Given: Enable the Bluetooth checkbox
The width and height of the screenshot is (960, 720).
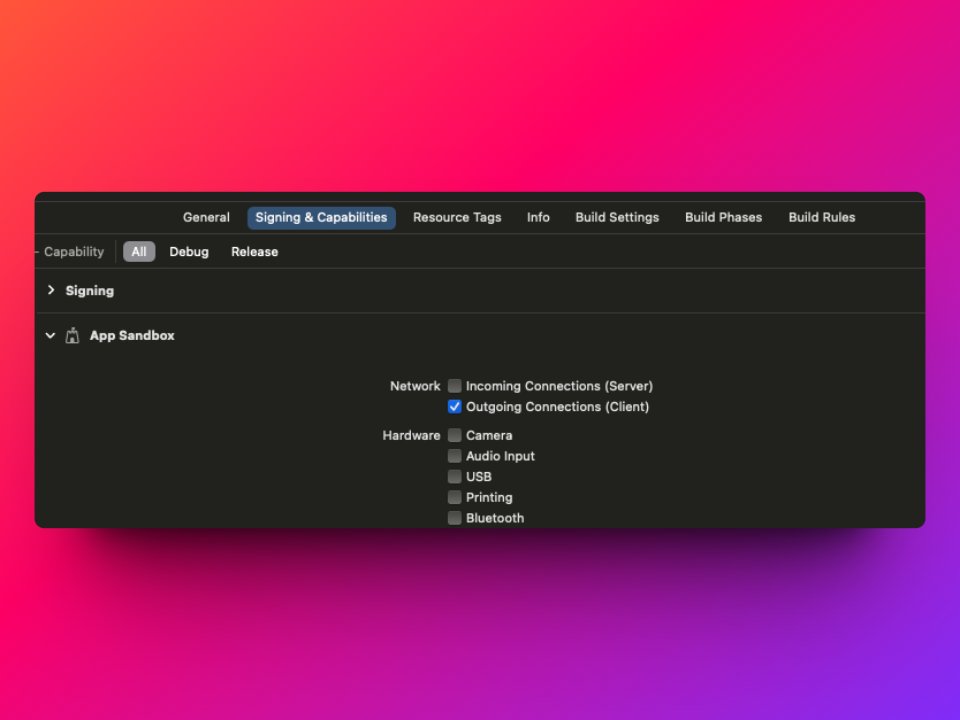Looking at the screenshot, I should click(454, 518).
